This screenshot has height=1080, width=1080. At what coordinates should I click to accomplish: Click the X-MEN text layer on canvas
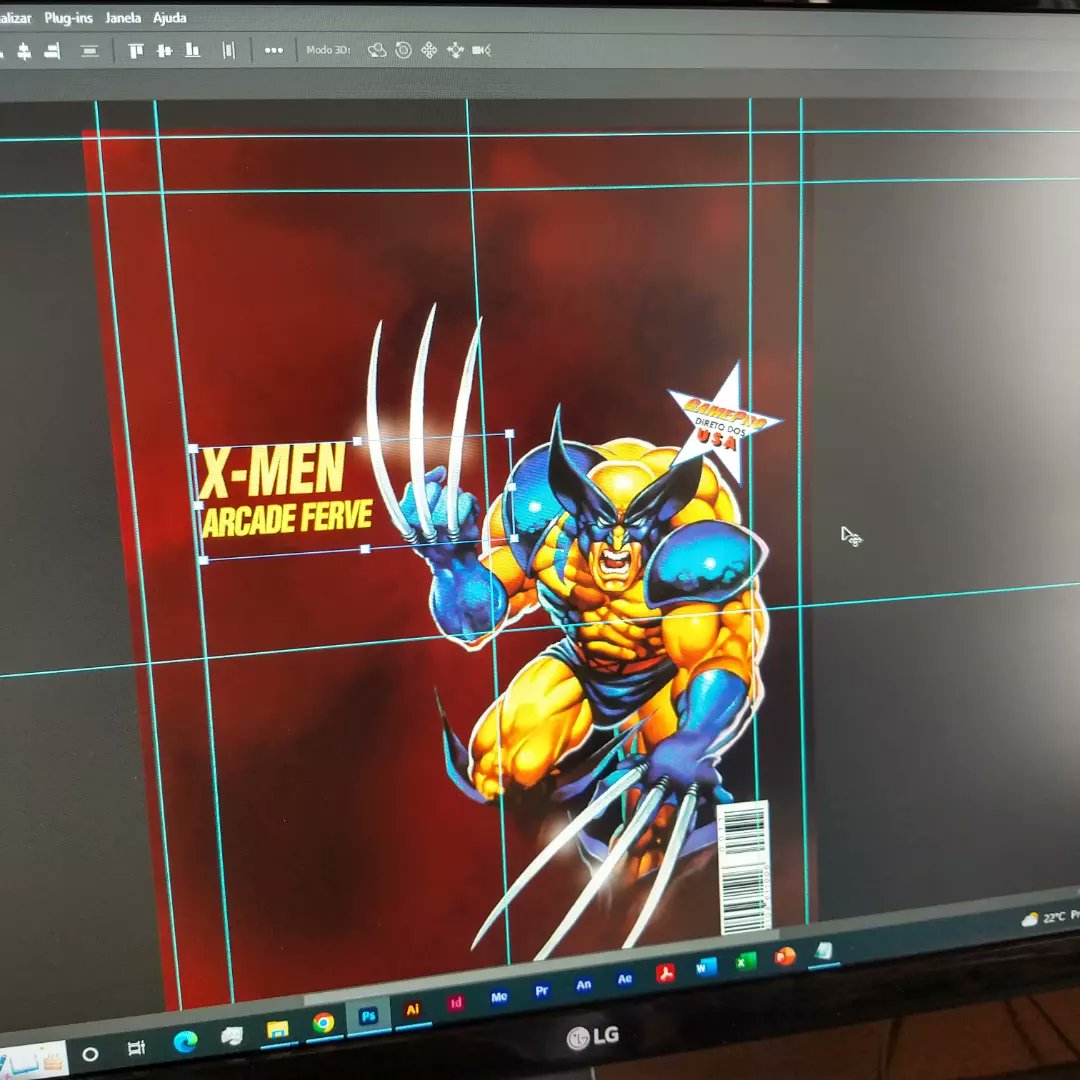273,470
